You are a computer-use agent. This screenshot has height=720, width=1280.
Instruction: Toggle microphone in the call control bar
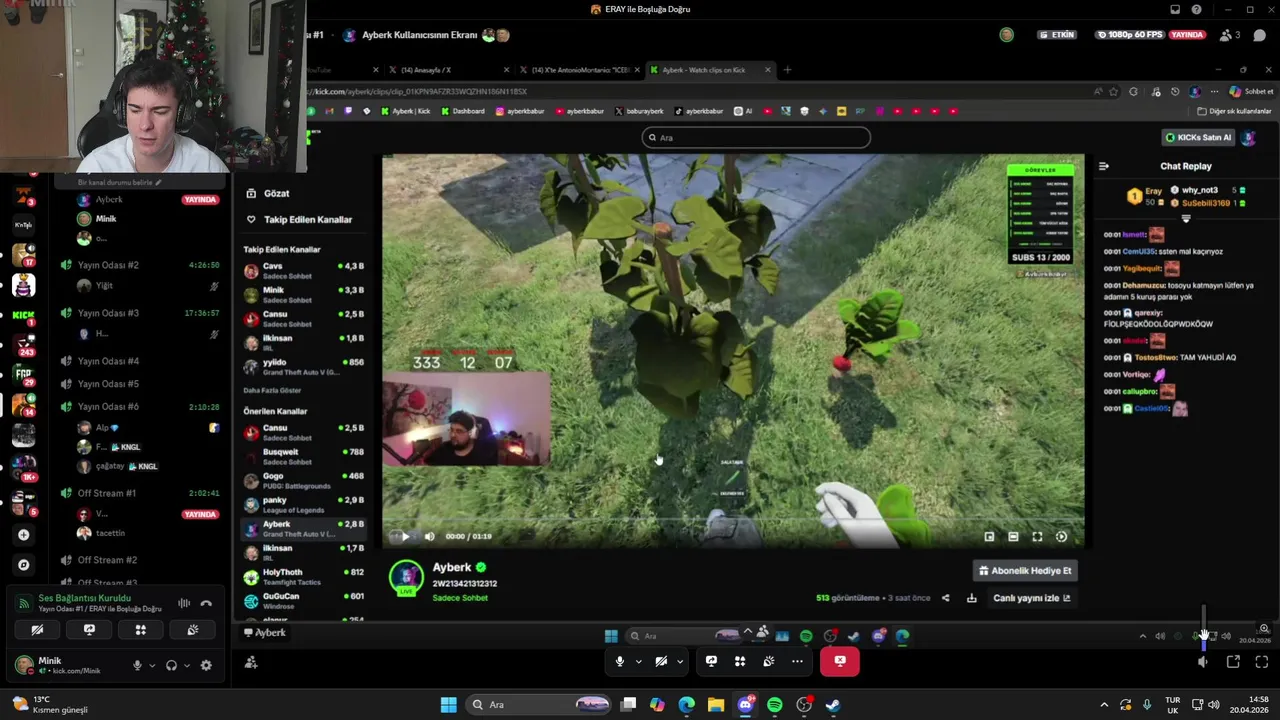pos(620,661)
